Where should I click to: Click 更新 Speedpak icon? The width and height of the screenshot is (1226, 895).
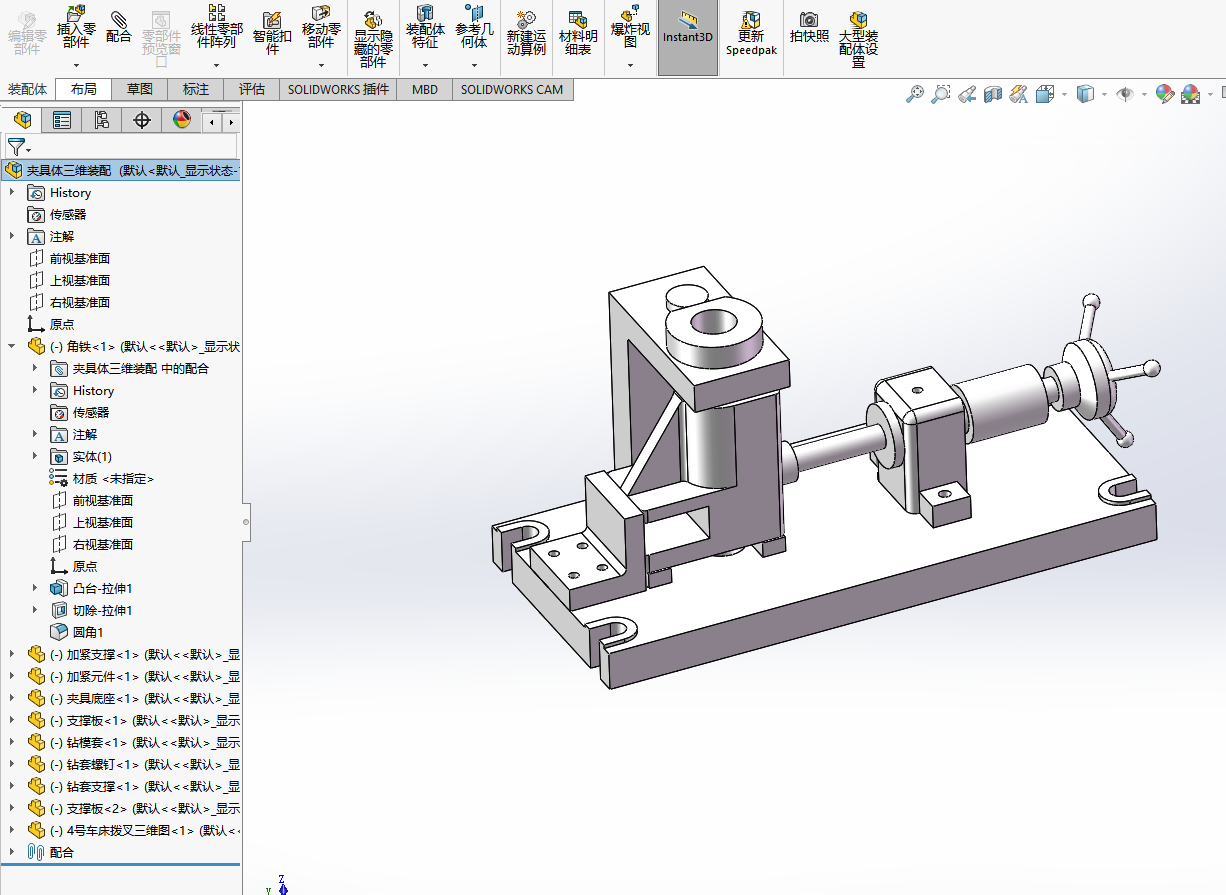750,32
